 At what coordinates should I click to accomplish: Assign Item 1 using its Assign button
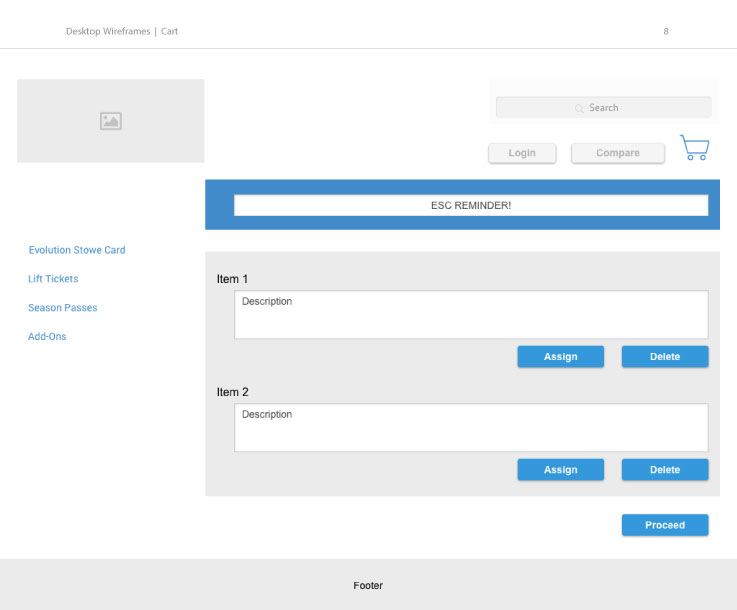click(560, 357)
